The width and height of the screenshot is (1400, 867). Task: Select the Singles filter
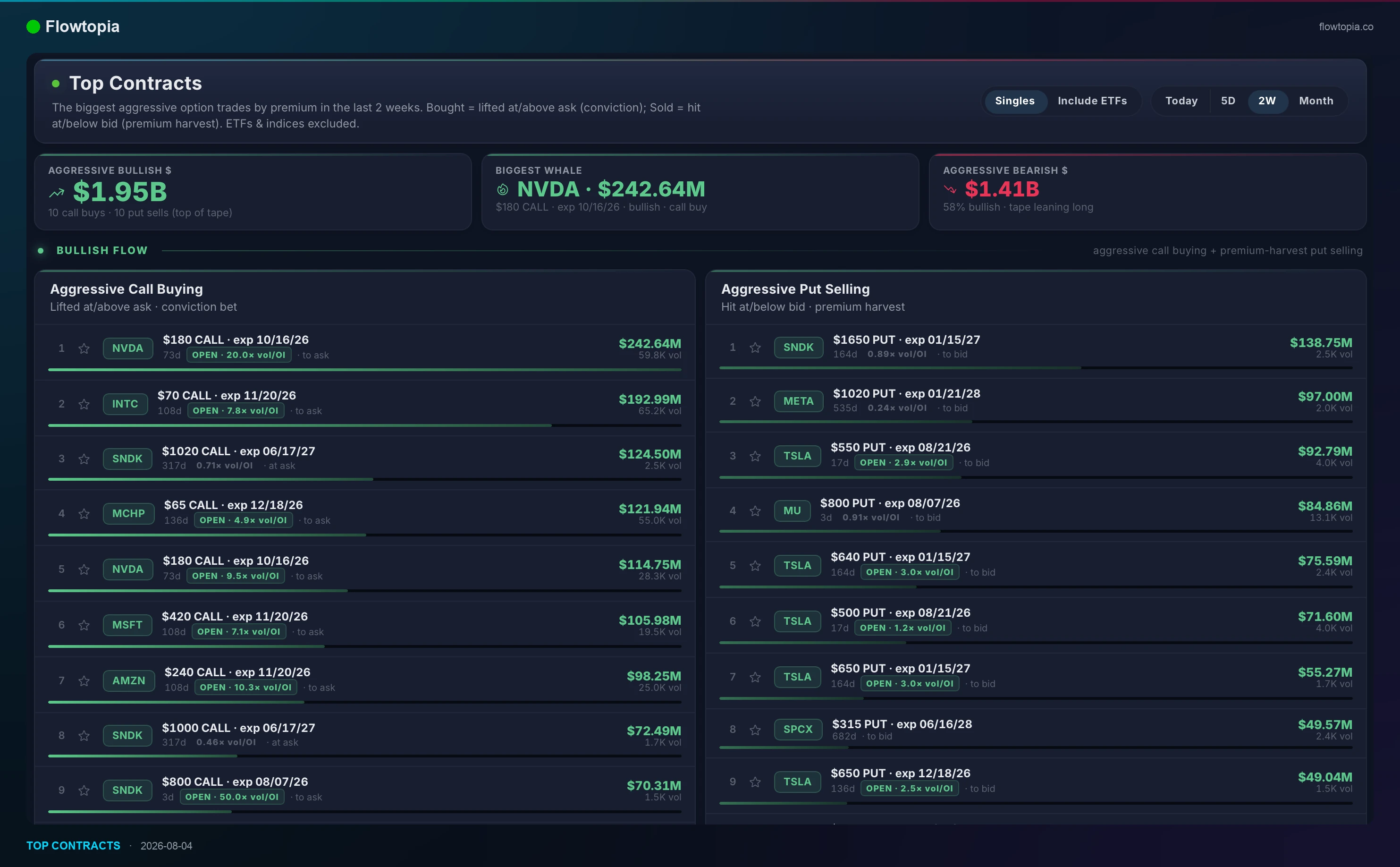coord(1015,101)
